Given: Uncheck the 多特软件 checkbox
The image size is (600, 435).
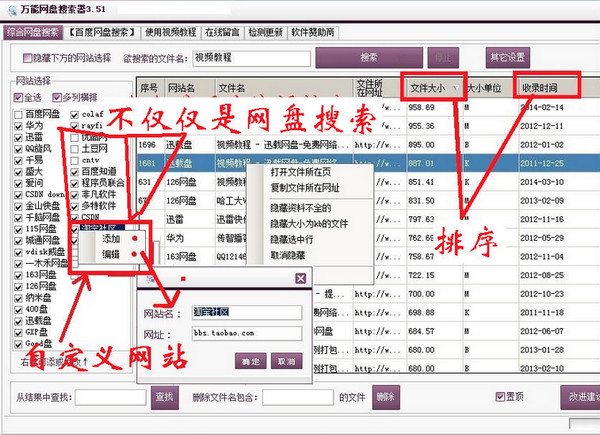Looking at the screenshot, I should [75, 207].
